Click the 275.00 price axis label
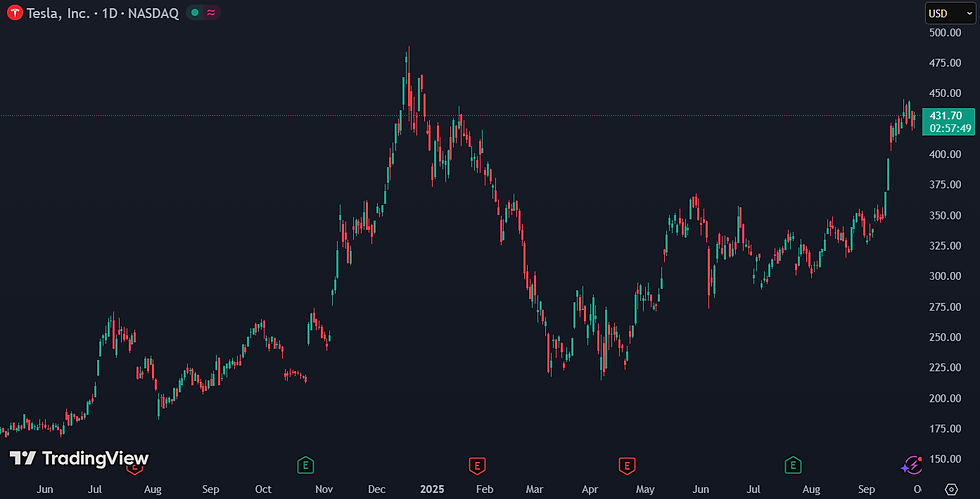The height and width of the screenshot is (499, 980). [945, 307]
